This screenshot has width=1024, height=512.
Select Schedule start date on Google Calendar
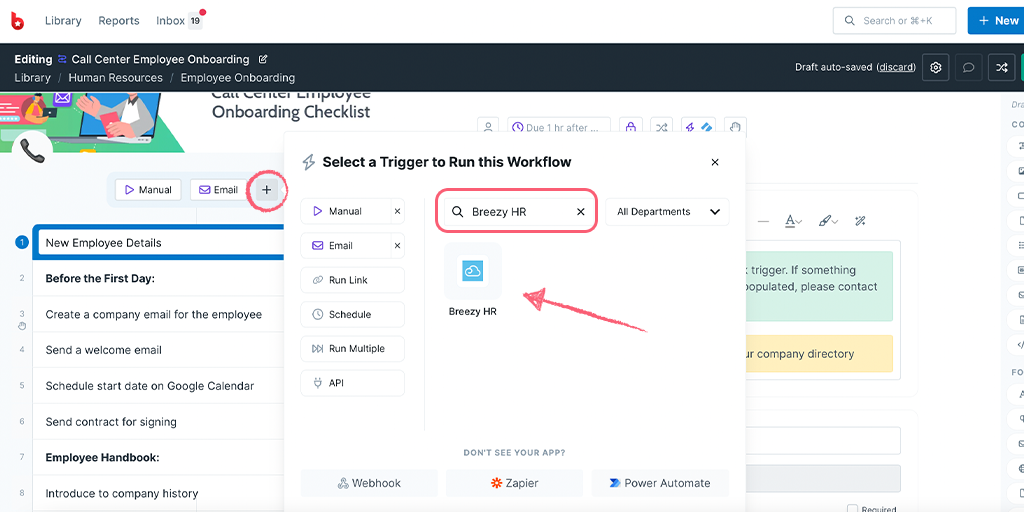(150, 386)
